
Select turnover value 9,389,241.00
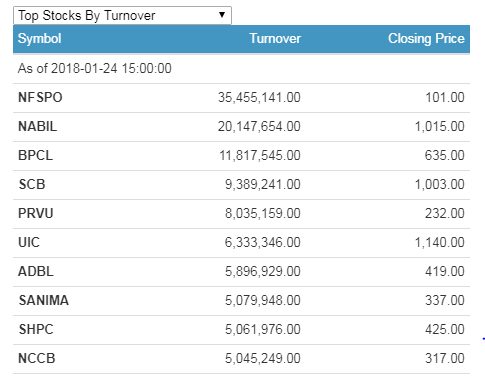click(x=263, y=184)
